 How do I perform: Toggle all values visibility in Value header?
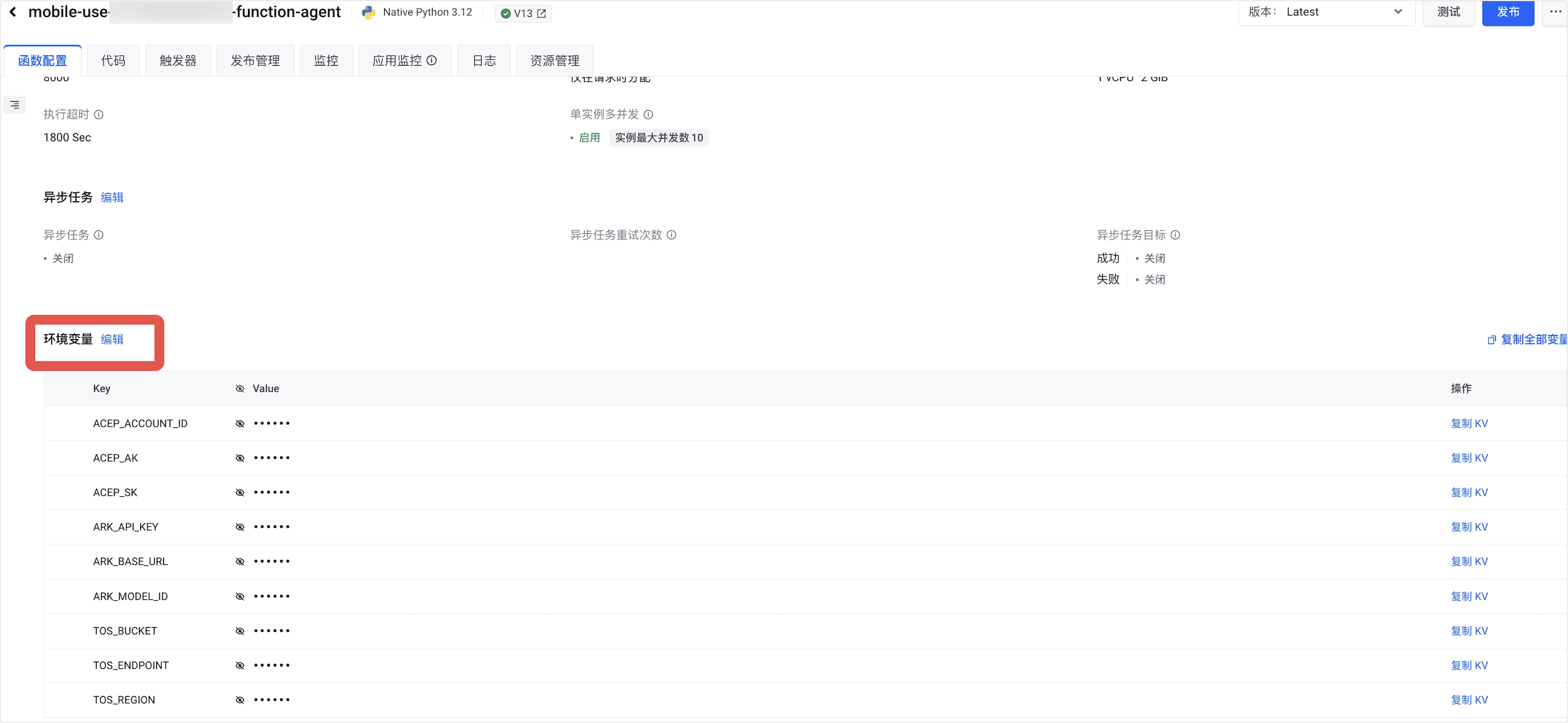240,388
